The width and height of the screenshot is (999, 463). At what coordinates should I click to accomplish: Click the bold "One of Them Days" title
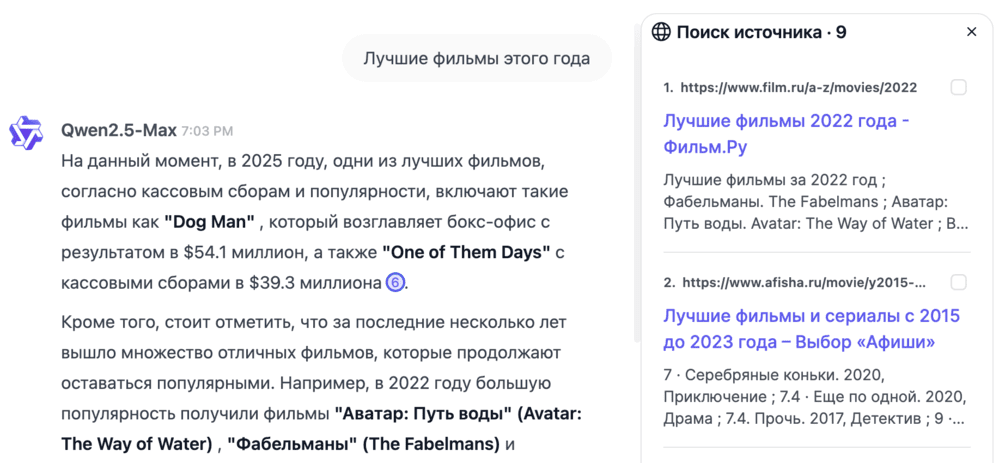point(466,252)
